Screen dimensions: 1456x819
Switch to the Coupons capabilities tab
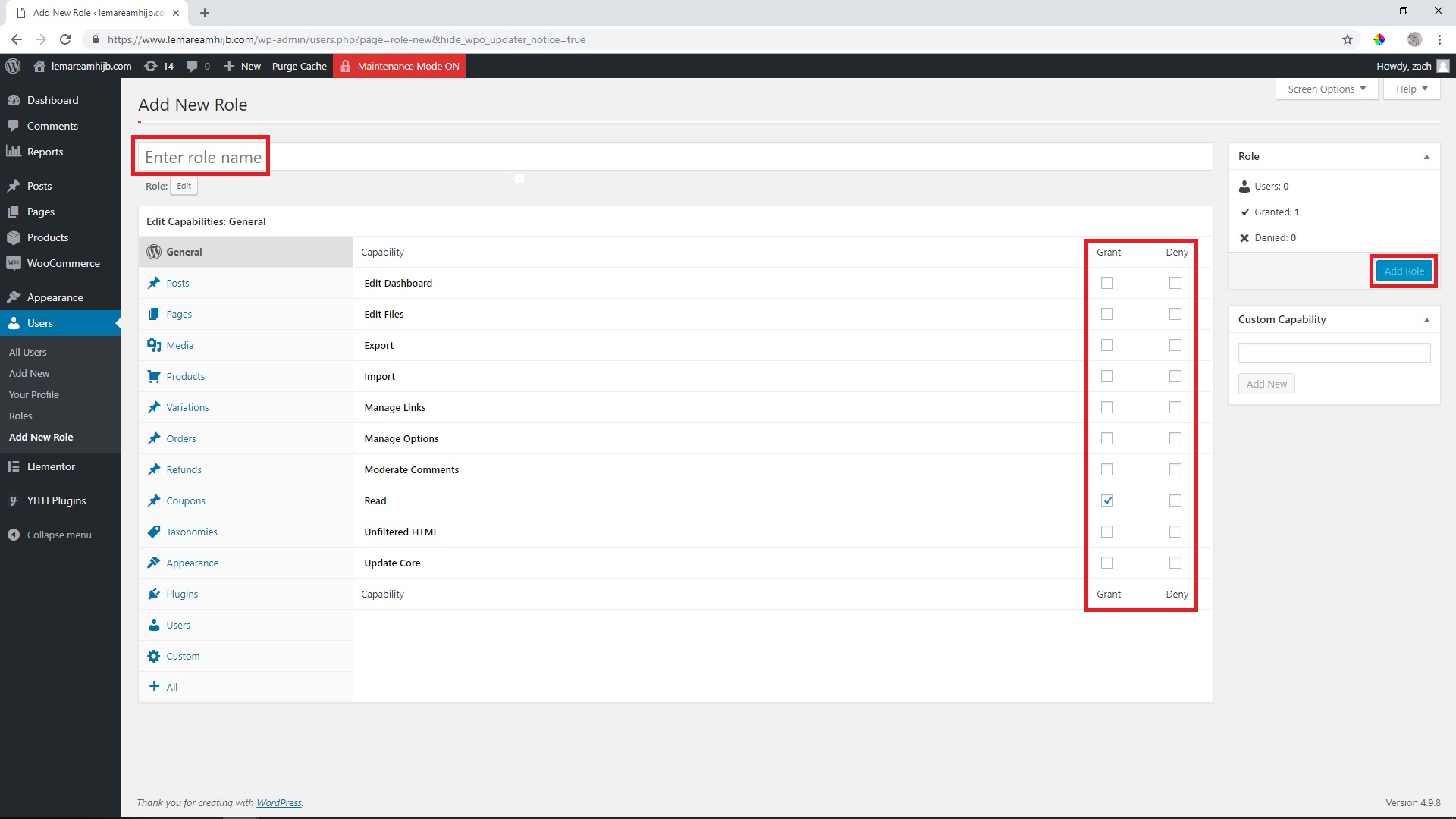246,500
